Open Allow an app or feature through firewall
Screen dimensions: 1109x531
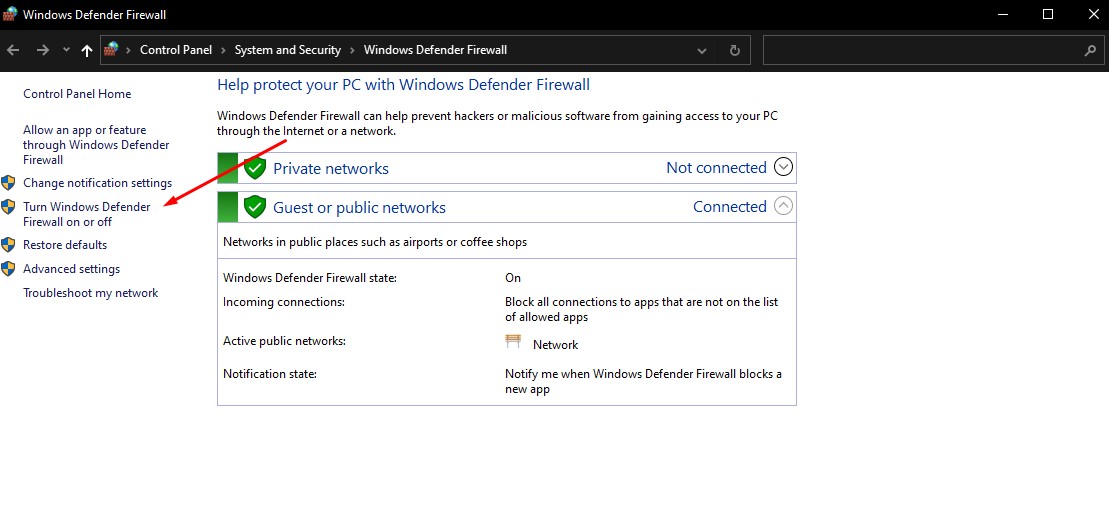tap(96, 145)
